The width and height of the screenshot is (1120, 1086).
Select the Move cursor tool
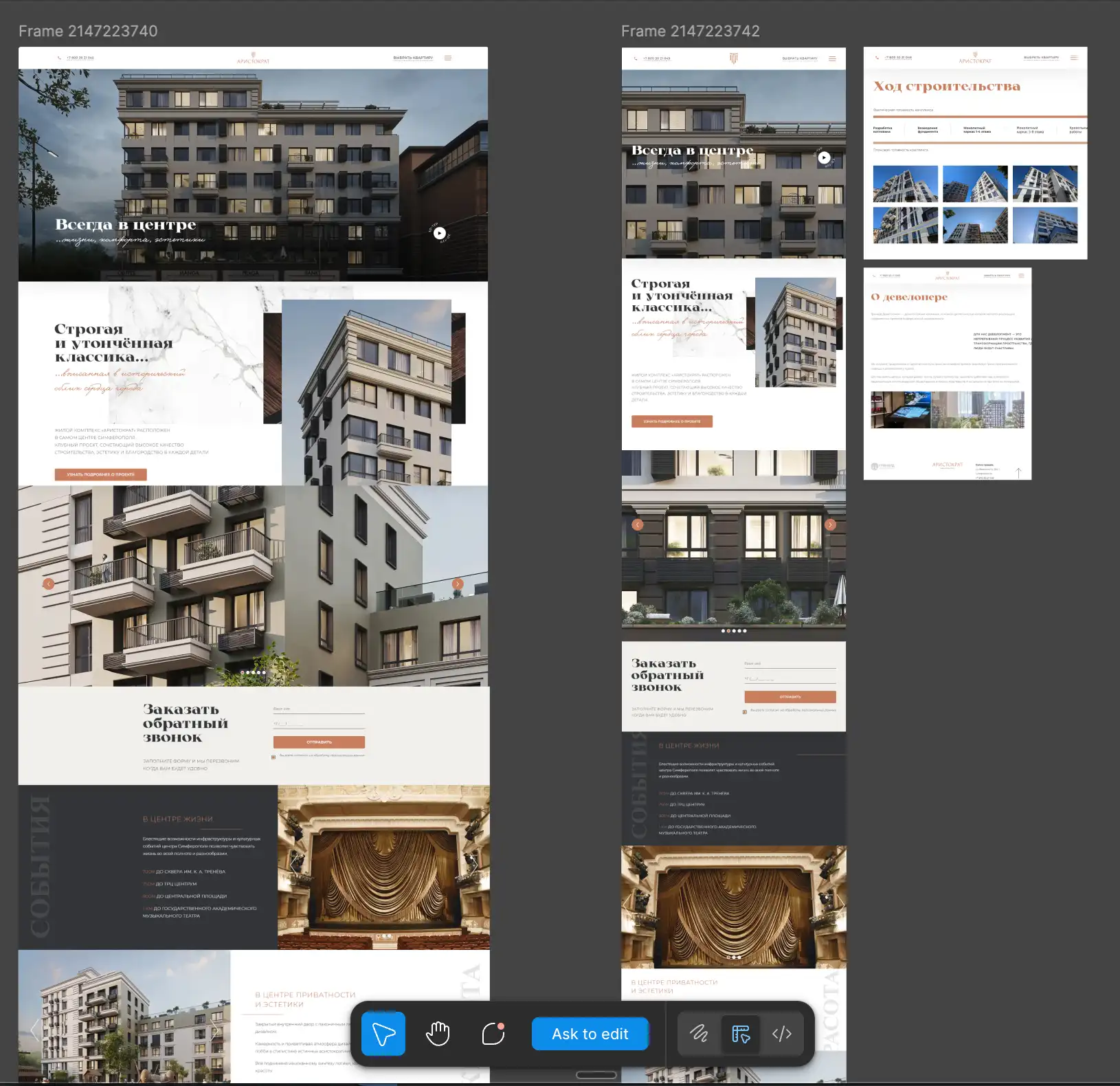(383, 1033)
